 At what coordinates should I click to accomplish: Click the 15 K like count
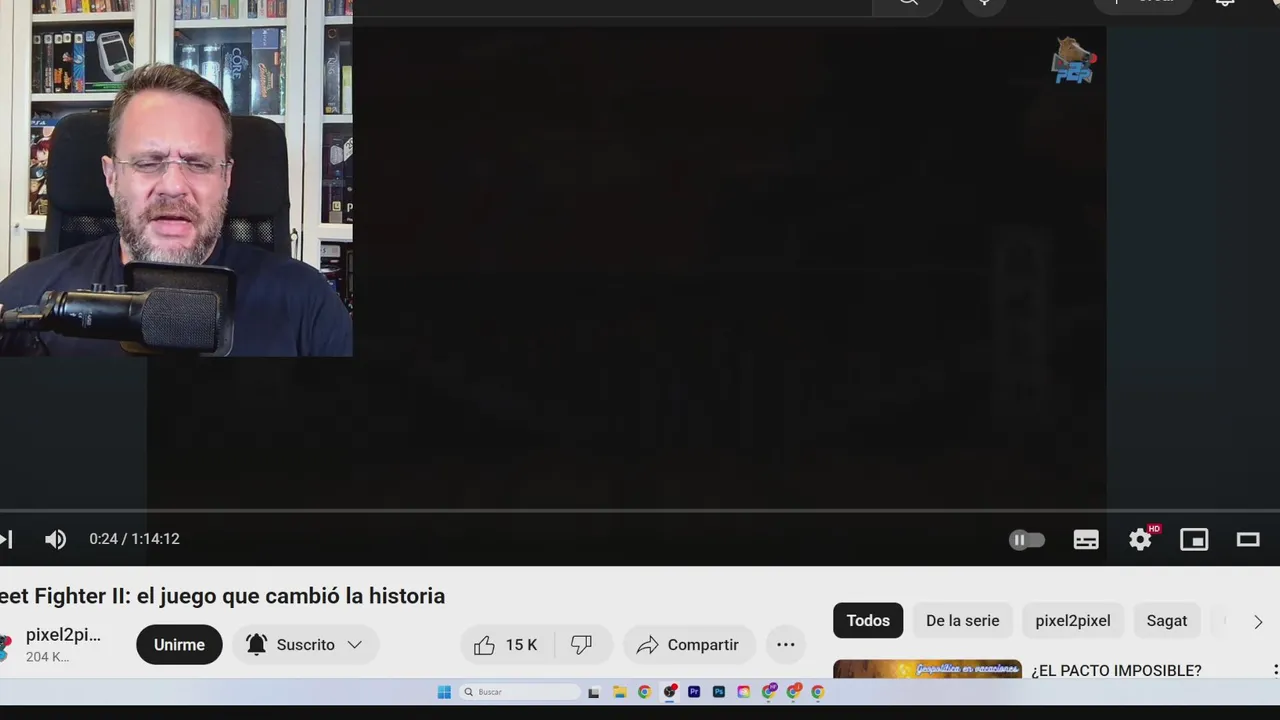[521, 645]
